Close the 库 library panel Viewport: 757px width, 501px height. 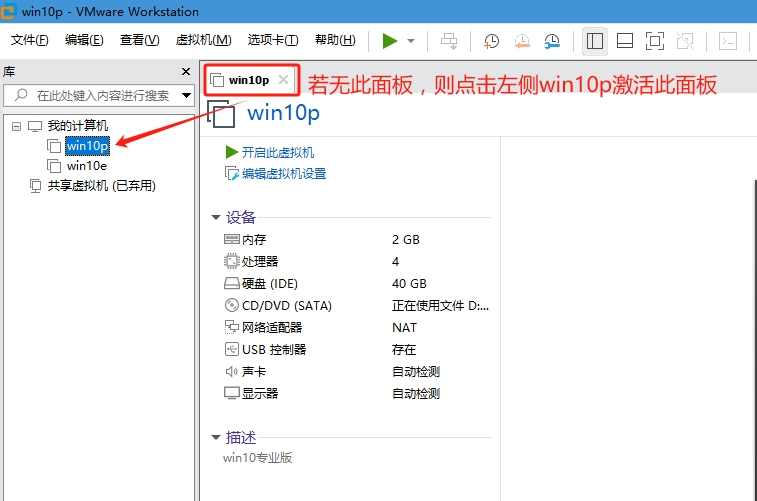pyautogui.click(x=186, y=71)
